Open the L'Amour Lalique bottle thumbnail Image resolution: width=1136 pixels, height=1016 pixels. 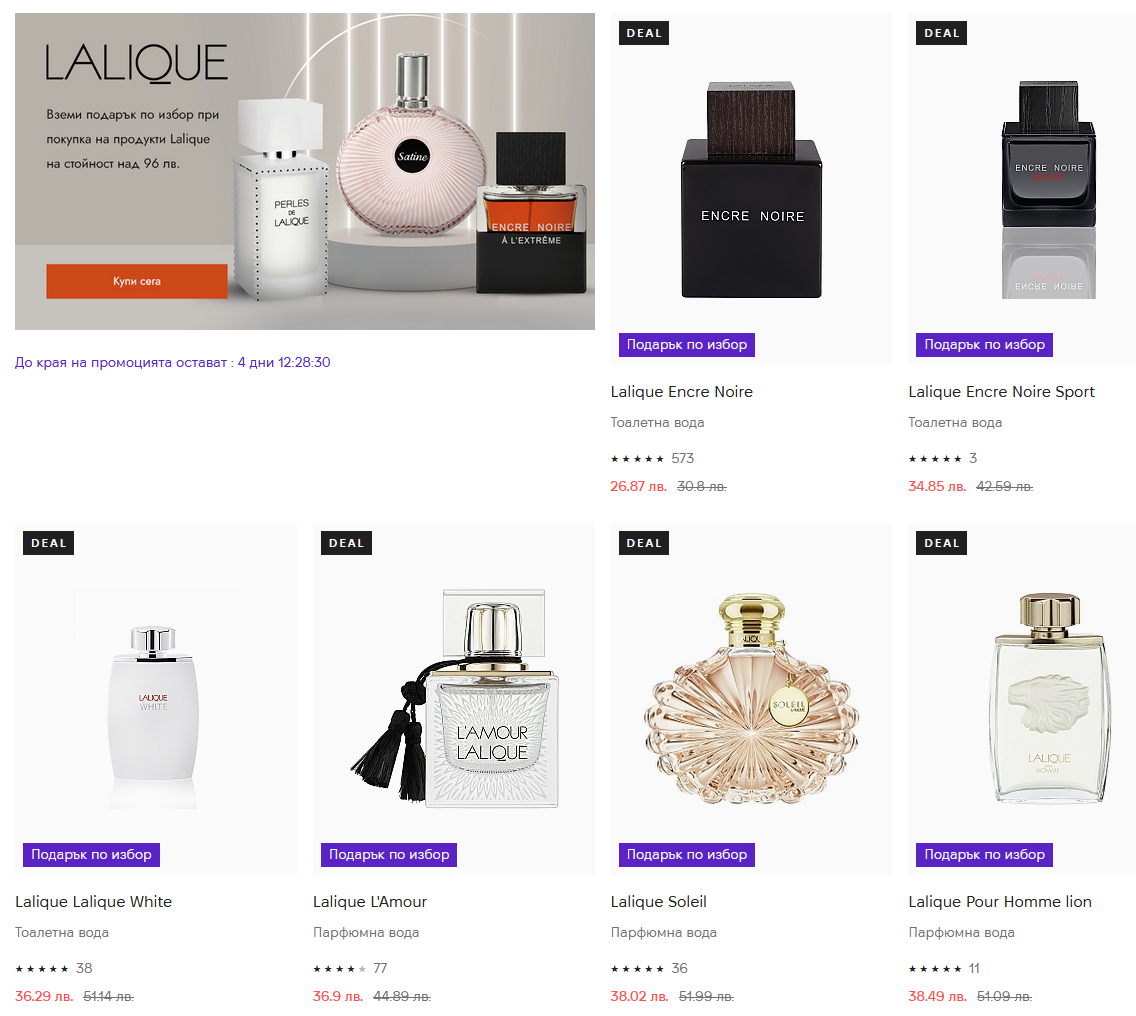454,699
